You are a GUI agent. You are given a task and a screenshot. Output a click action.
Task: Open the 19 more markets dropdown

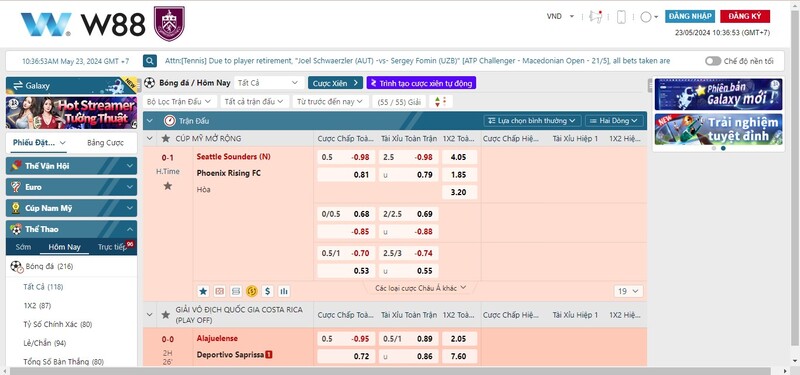click(628, 291)
